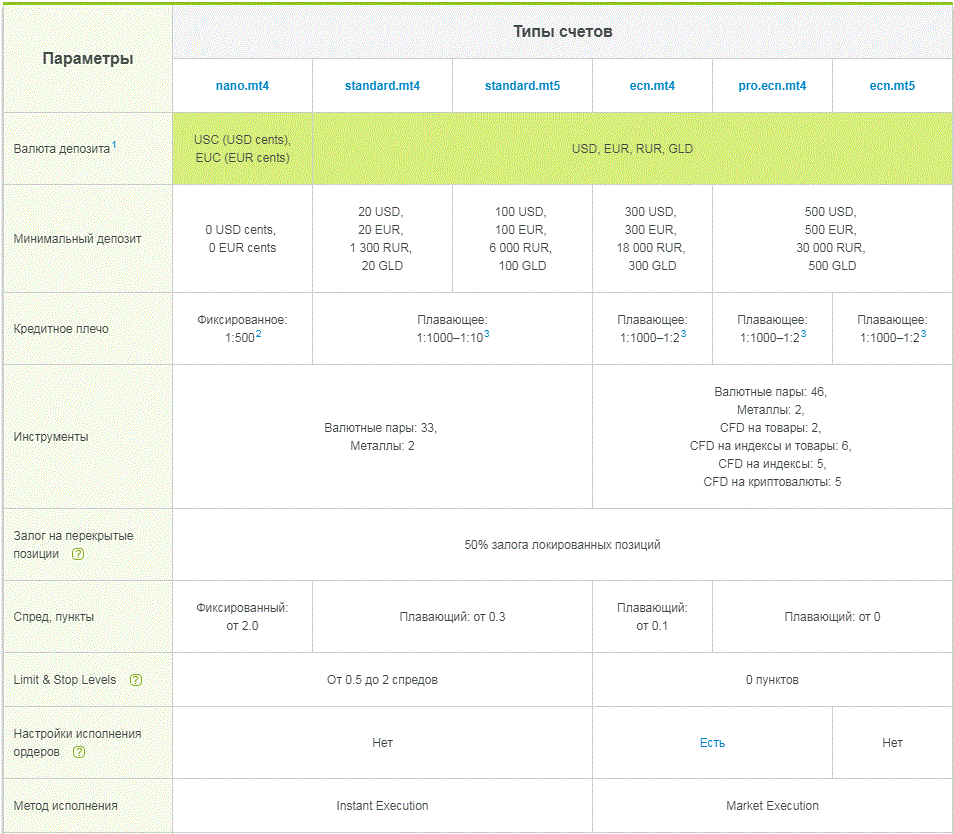Click help icon beside Настройки исполнения ордеров
Image resolution: width=954 pixels, height=834 pixels.
click(x=78, y=752)
